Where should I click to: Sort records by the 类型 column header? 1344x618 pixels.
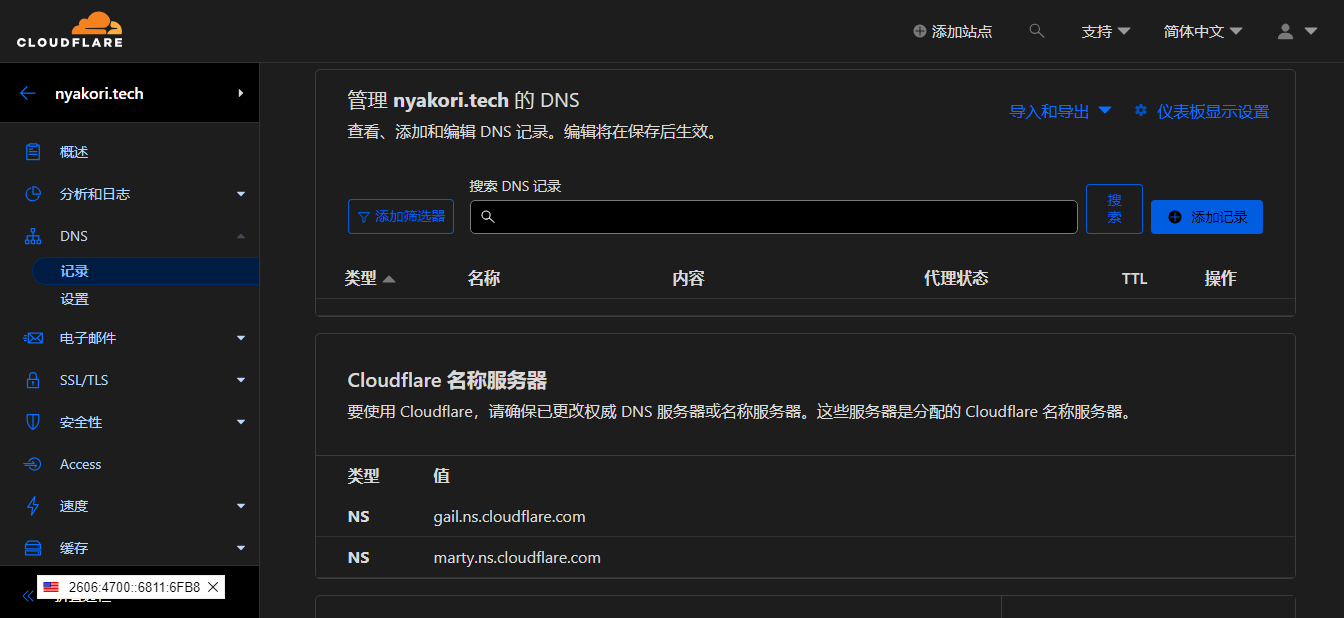[370, 278]
